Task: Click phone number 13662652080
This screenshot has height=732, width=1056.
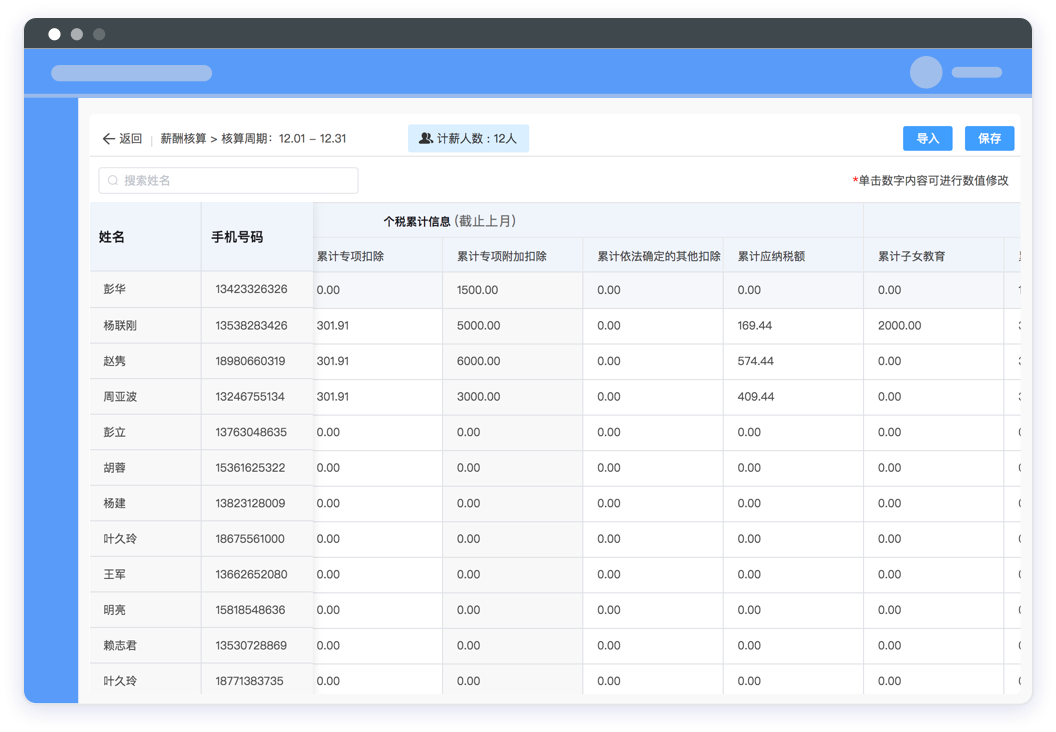Action: tap(251, 574)
